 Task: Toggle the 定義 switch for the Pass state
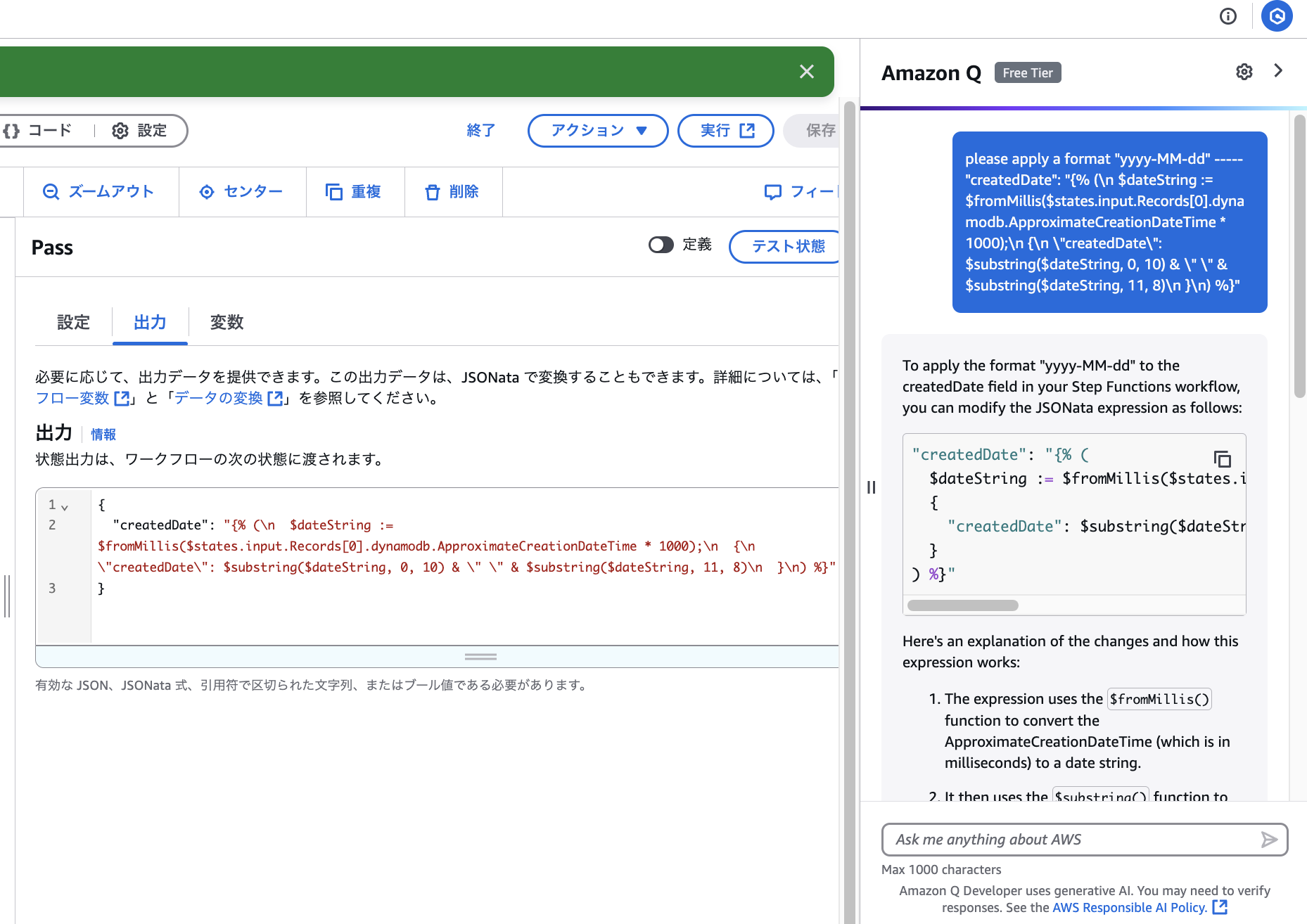pos(661,245)
